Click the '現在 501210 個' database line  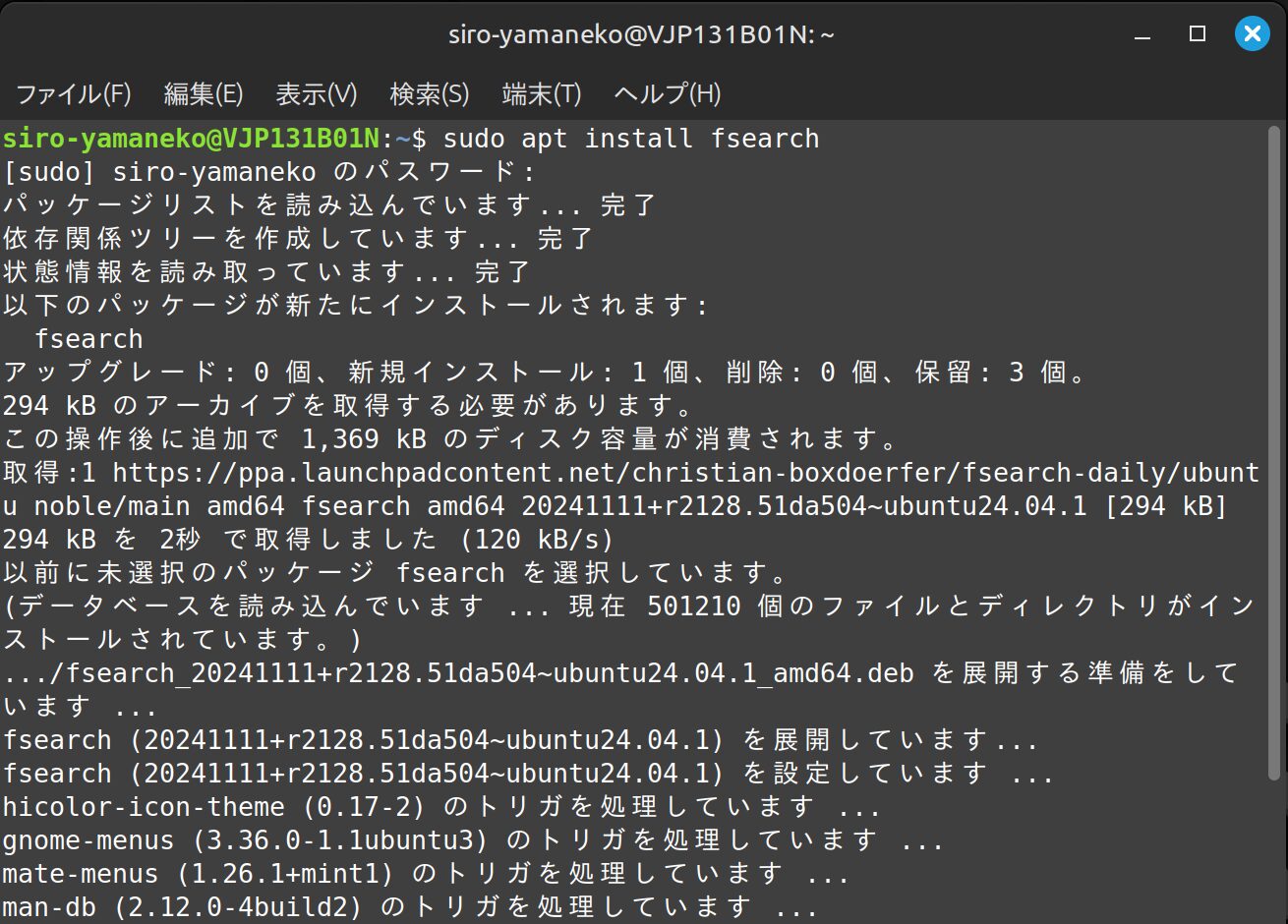[629, 606]
